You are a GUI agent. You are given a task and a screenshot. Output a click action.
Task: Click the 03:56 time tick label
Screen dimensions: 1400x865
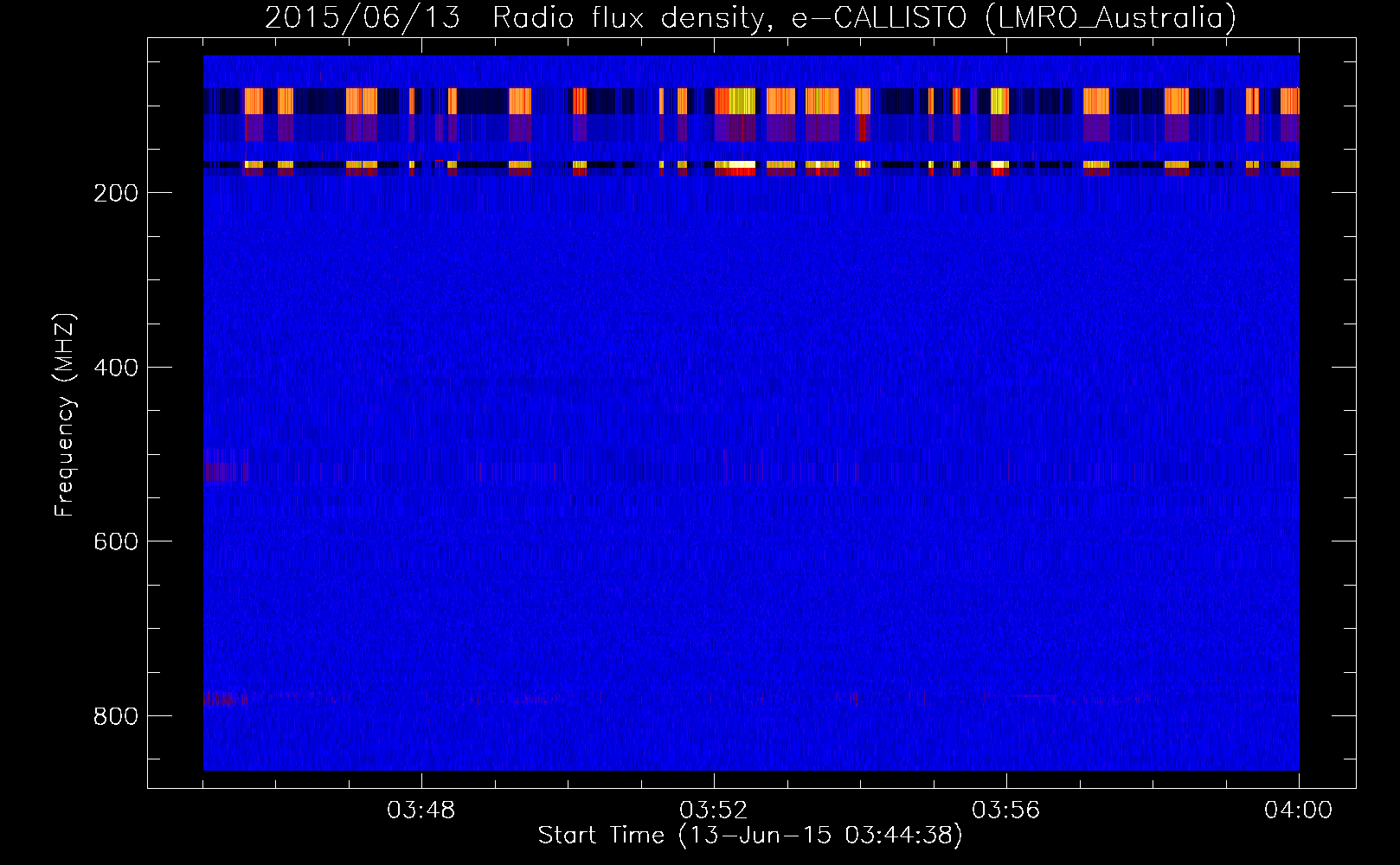click(x=1006, y=811)
